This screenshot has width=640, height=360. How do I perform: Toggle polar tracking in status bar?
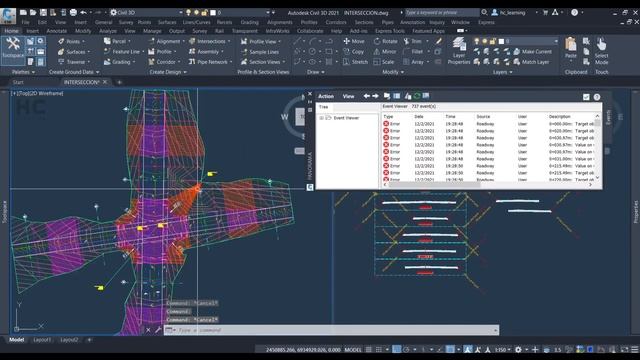click(x=406, y=349)
